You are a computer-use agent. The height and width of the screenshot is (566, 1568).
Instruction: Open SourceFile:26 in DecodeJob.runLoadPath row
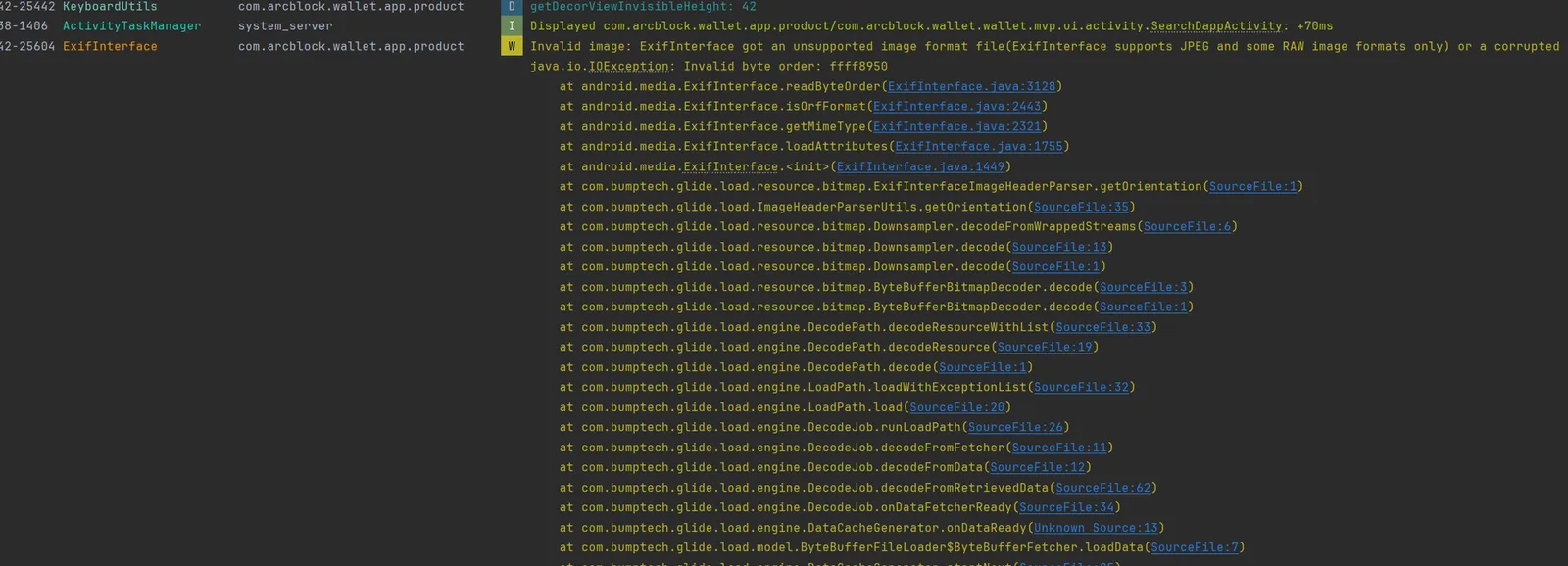[1015, 427]
